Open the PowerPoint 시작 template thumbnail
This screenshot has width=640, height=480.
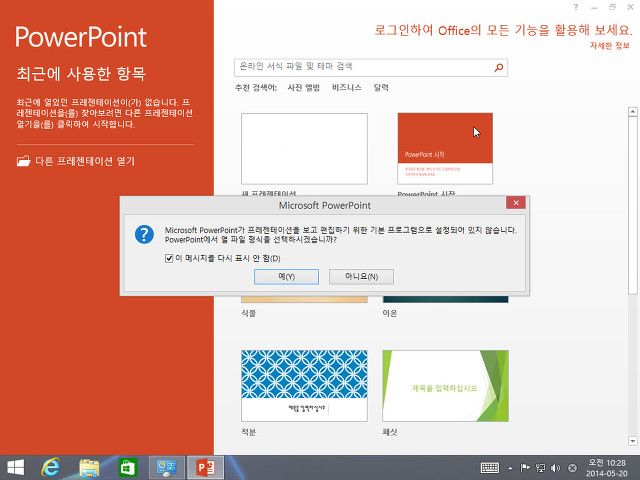445,149
